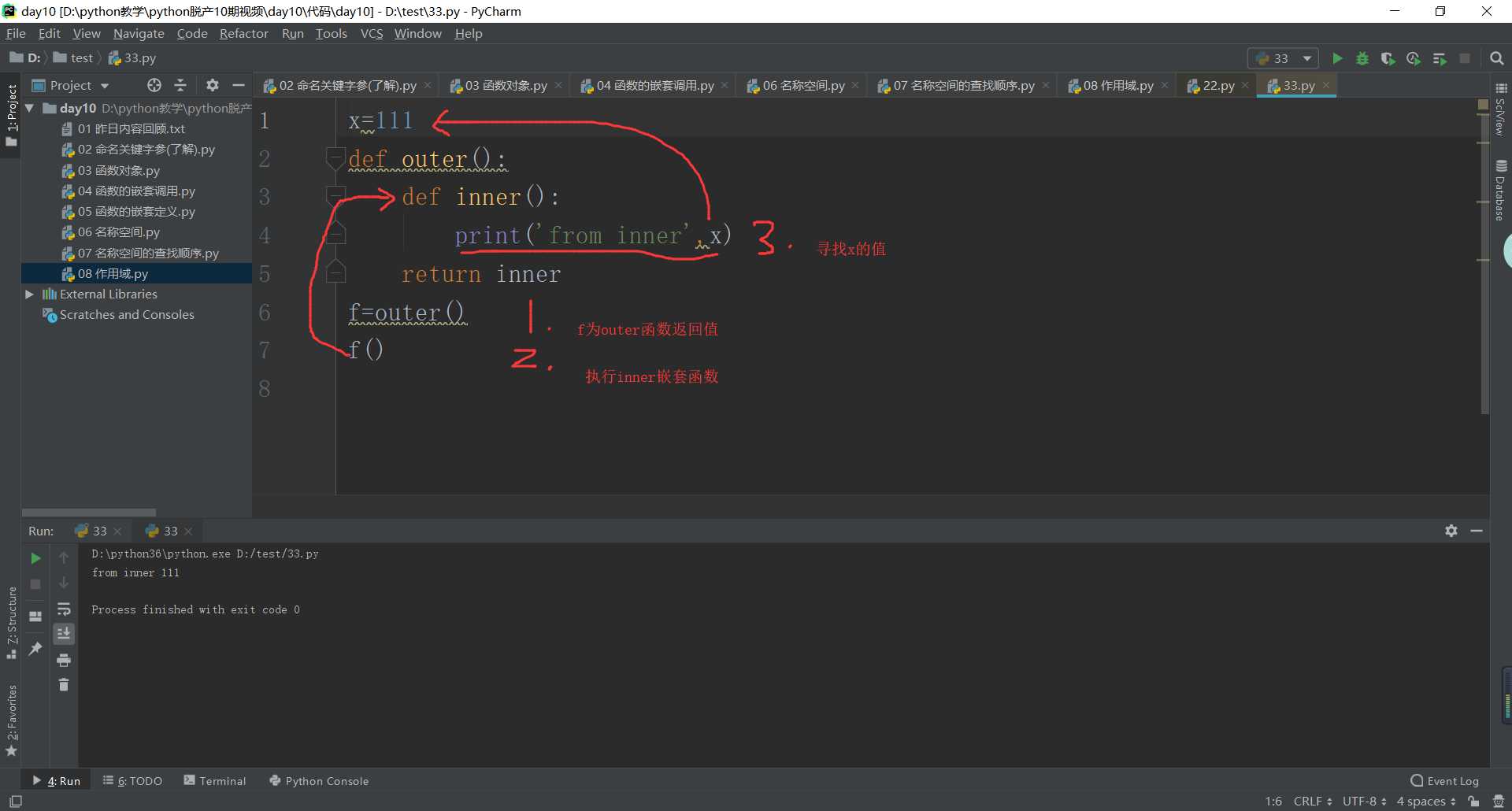Click the profiler run icon in toolbar
This screenshot has height=811, width=1512.
tap(1414, 58)
